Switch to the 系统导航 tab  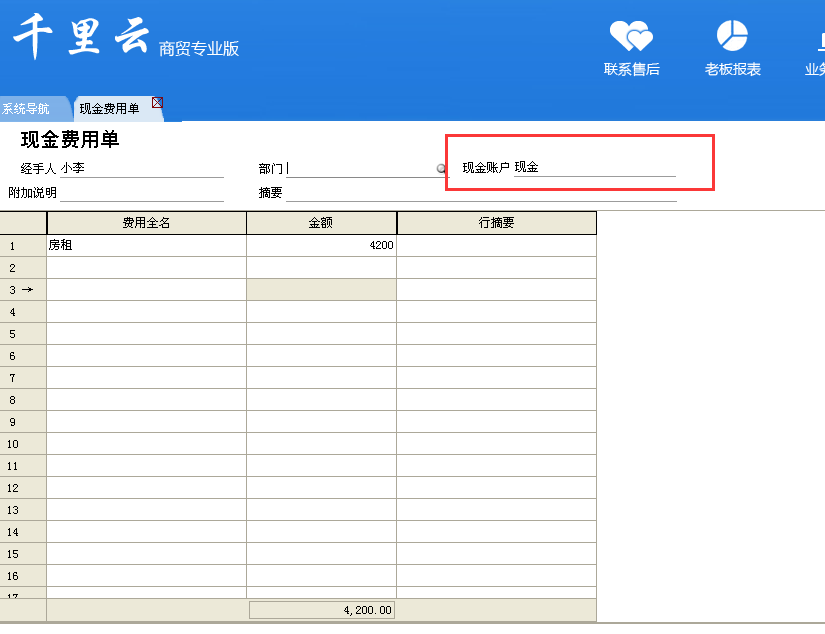[26, 109]
